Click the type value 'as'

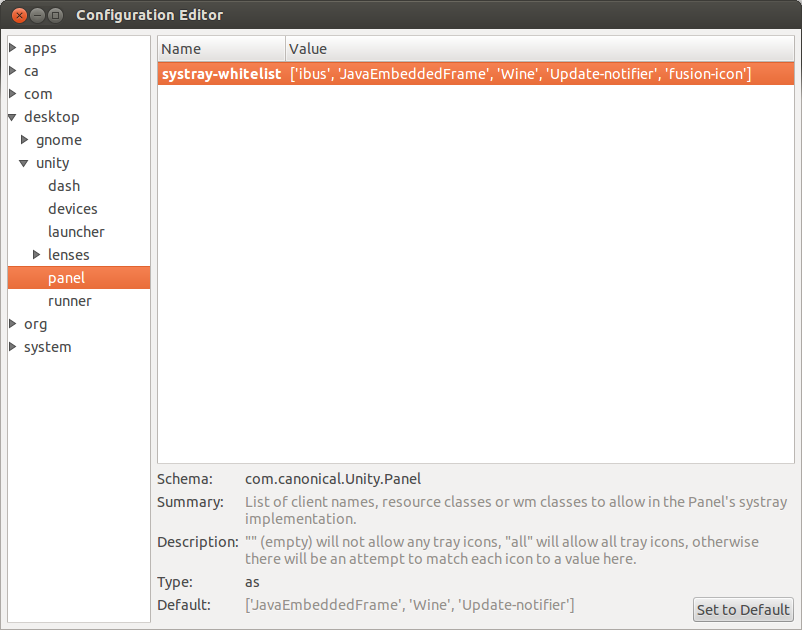[x=252, y=582]
